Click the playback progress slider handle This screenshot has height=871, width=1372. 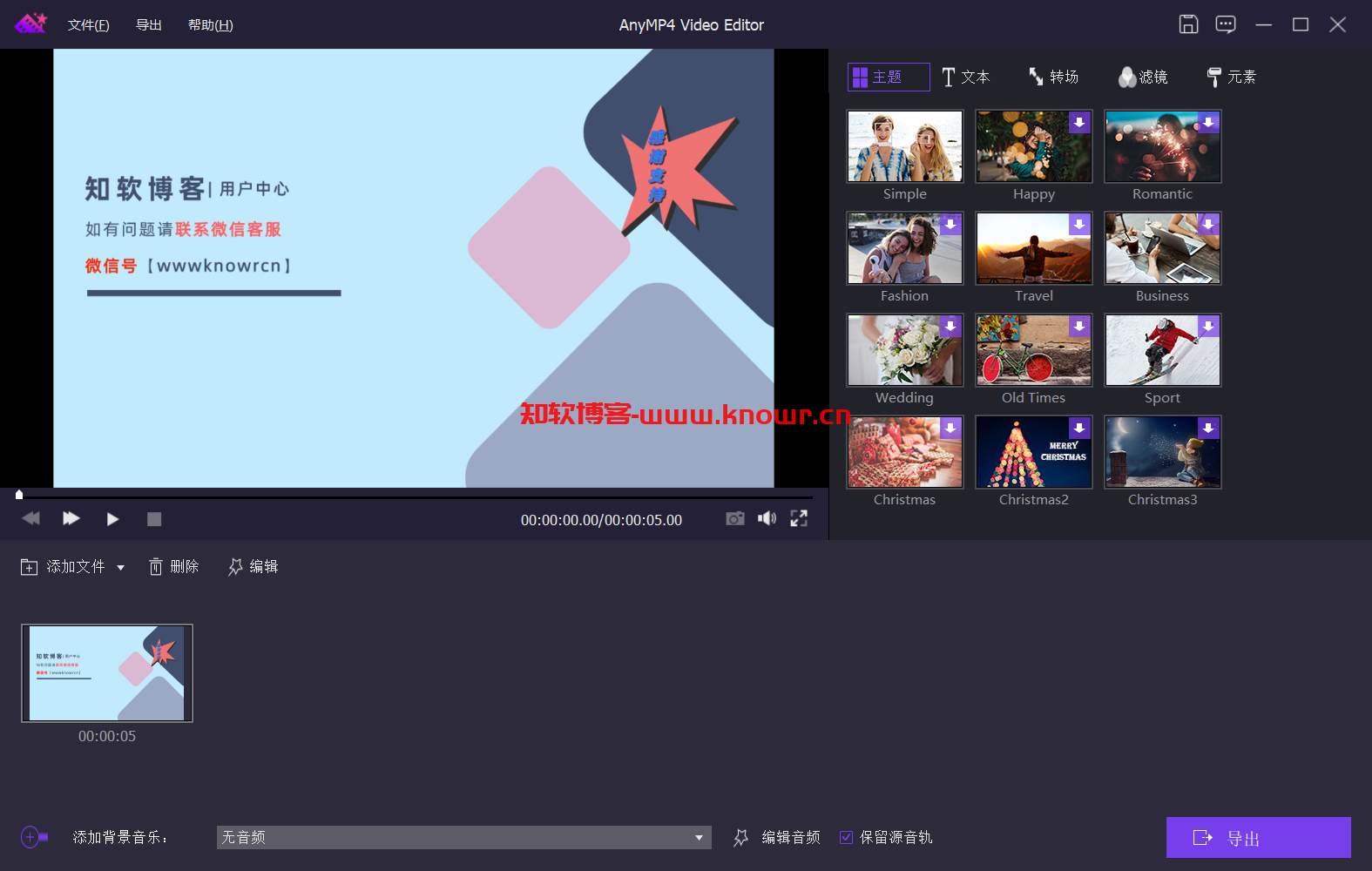[x=19, y=495]
